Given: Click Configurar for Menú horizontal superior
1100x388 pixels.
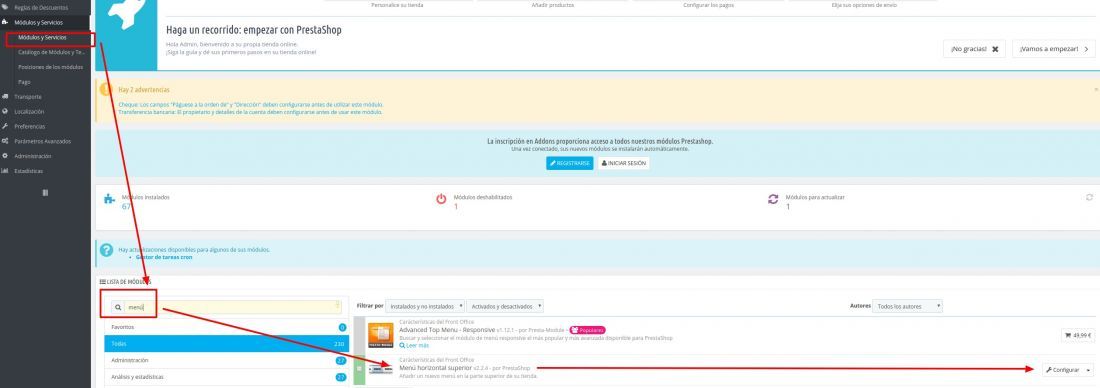Looking at the screenshot, I should click(x=1062, y=370).
